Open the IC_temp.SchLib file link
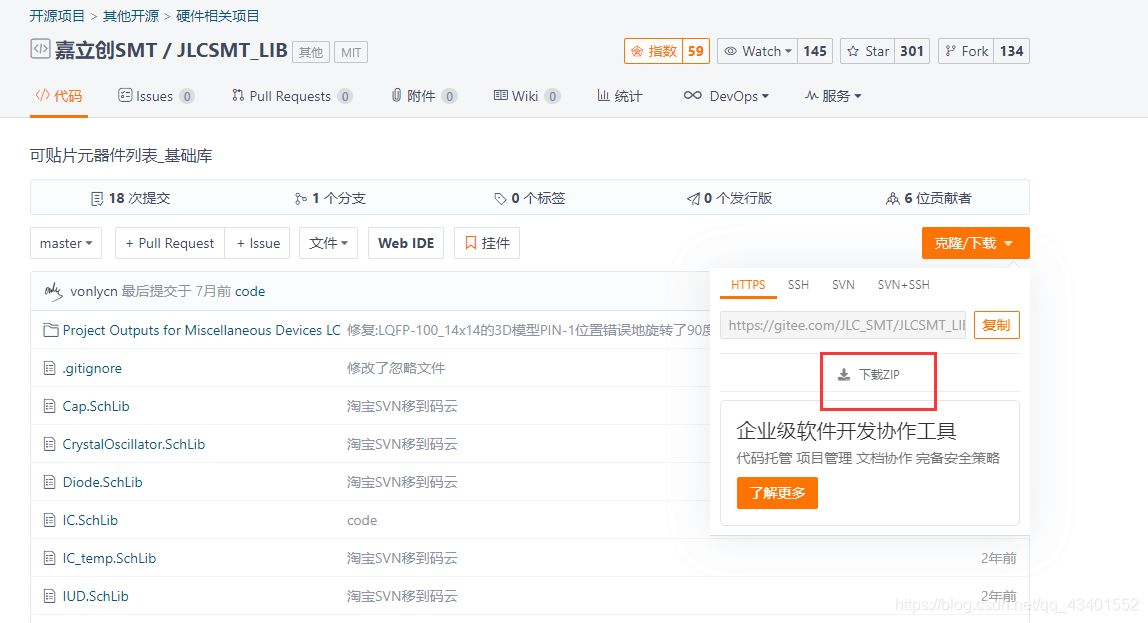Screen dimensions: 1148x623 (109, 559)
